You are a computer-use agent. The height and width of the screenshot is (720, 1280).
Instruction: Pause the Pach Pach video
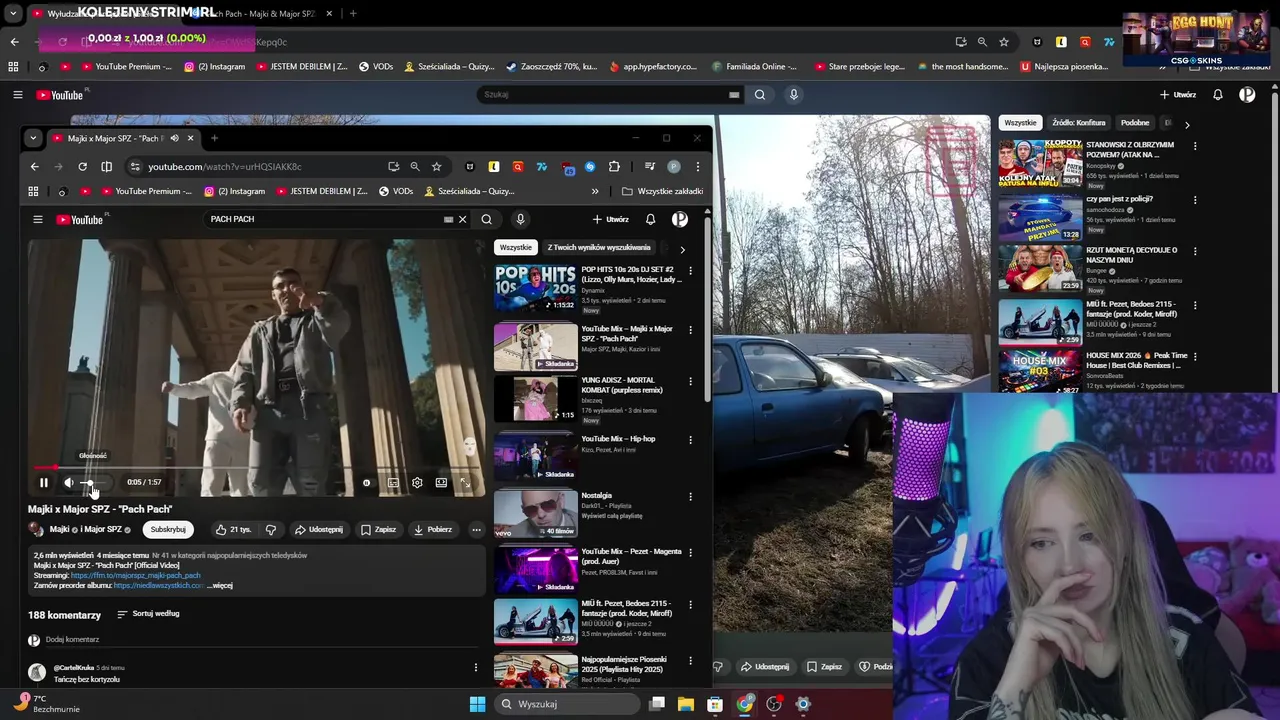click(43, 482)
